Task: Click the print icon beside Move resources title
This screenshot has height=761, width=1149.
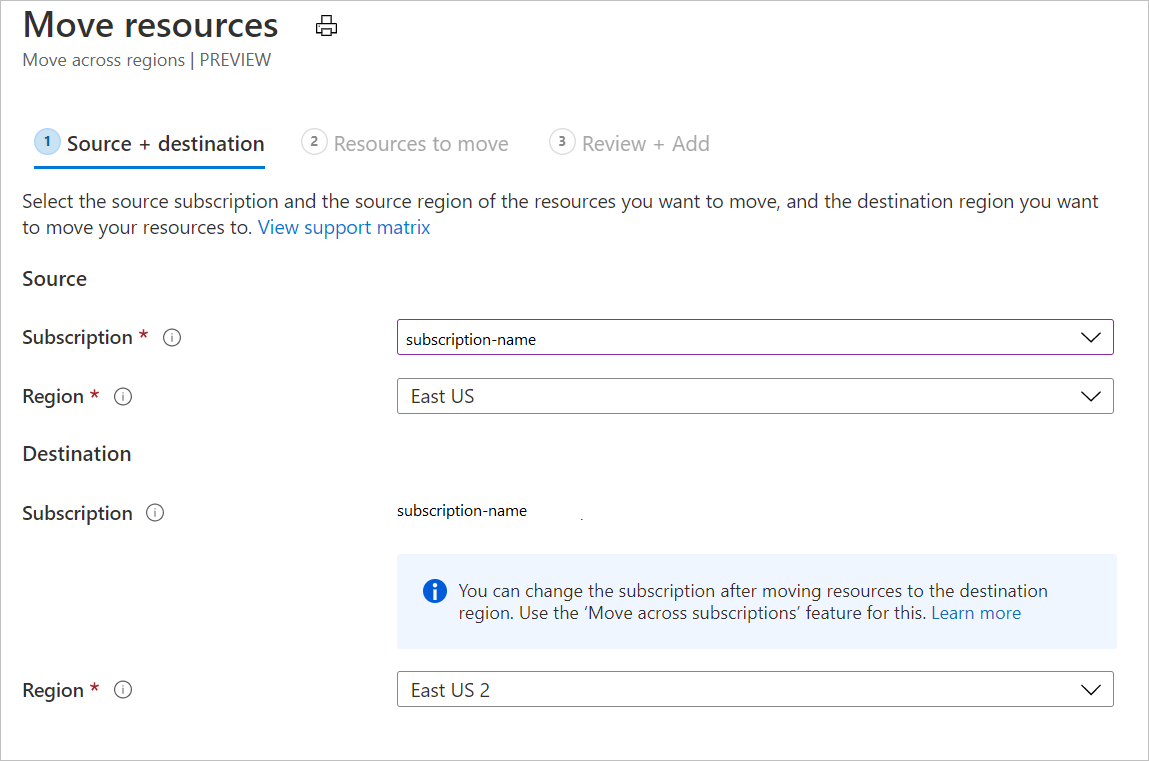Action: (x=325, y=25)
